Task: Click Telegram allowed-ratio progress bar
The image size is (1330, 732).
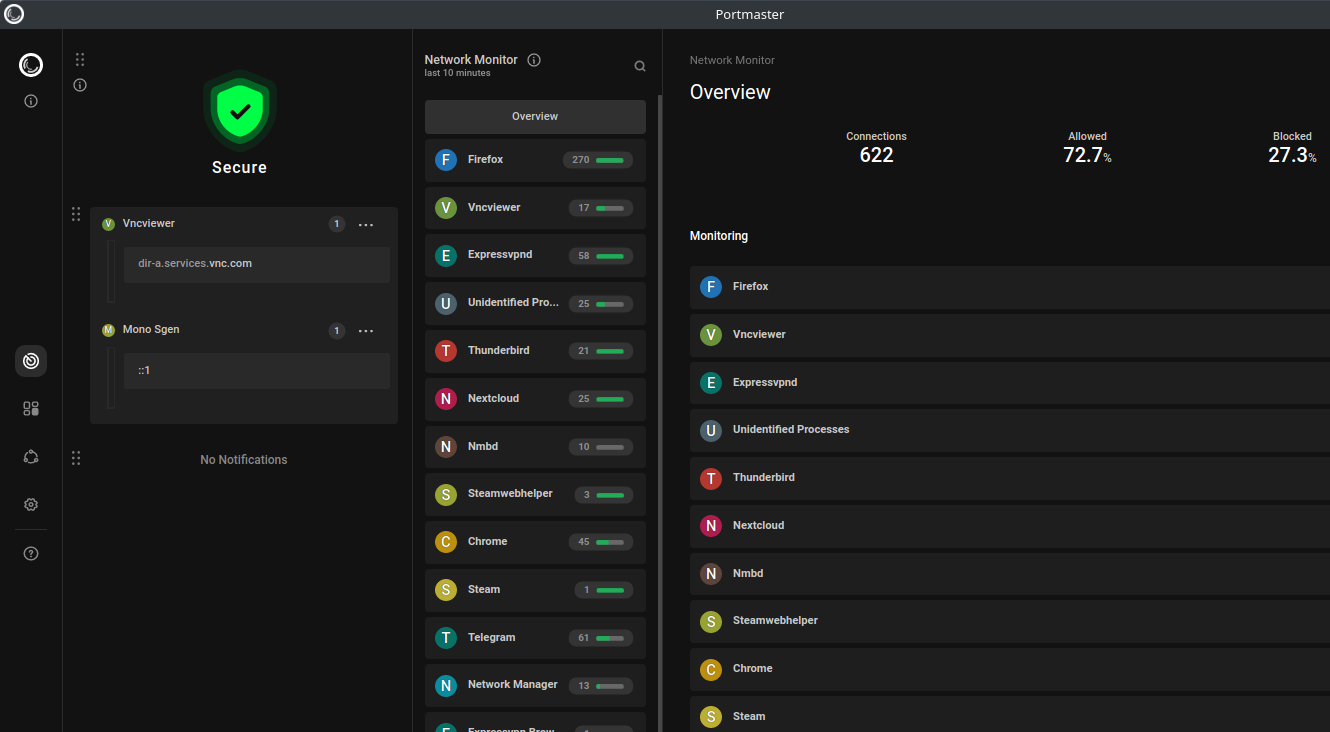Action: pos(610,638)
